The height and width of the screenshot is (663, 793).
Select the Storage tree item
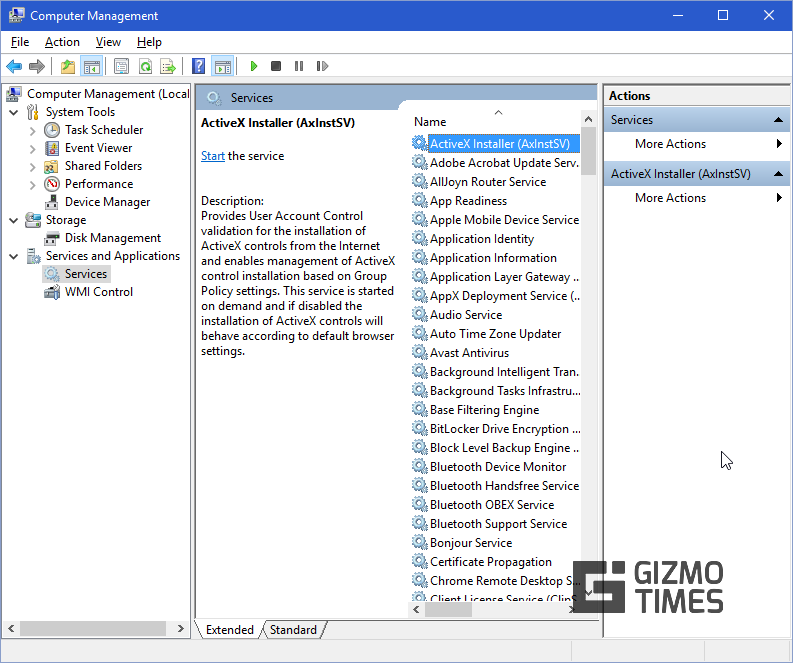click(66, 220)
